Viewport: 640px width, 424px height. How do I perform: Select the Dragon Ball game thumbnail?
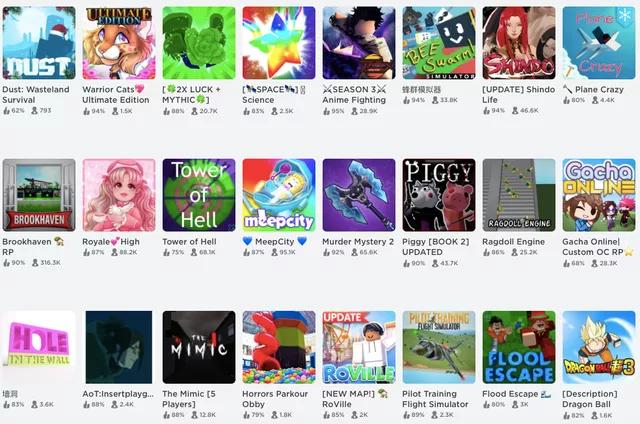pyautogui.click(x=599, y=347)
